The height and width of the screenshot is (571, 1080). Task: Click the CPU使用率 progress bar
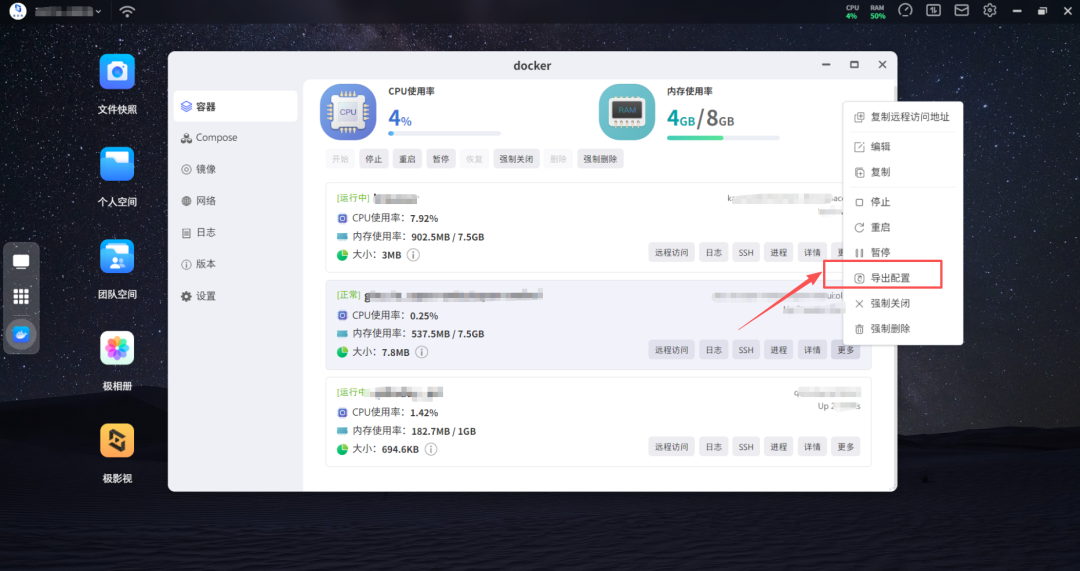444,134
